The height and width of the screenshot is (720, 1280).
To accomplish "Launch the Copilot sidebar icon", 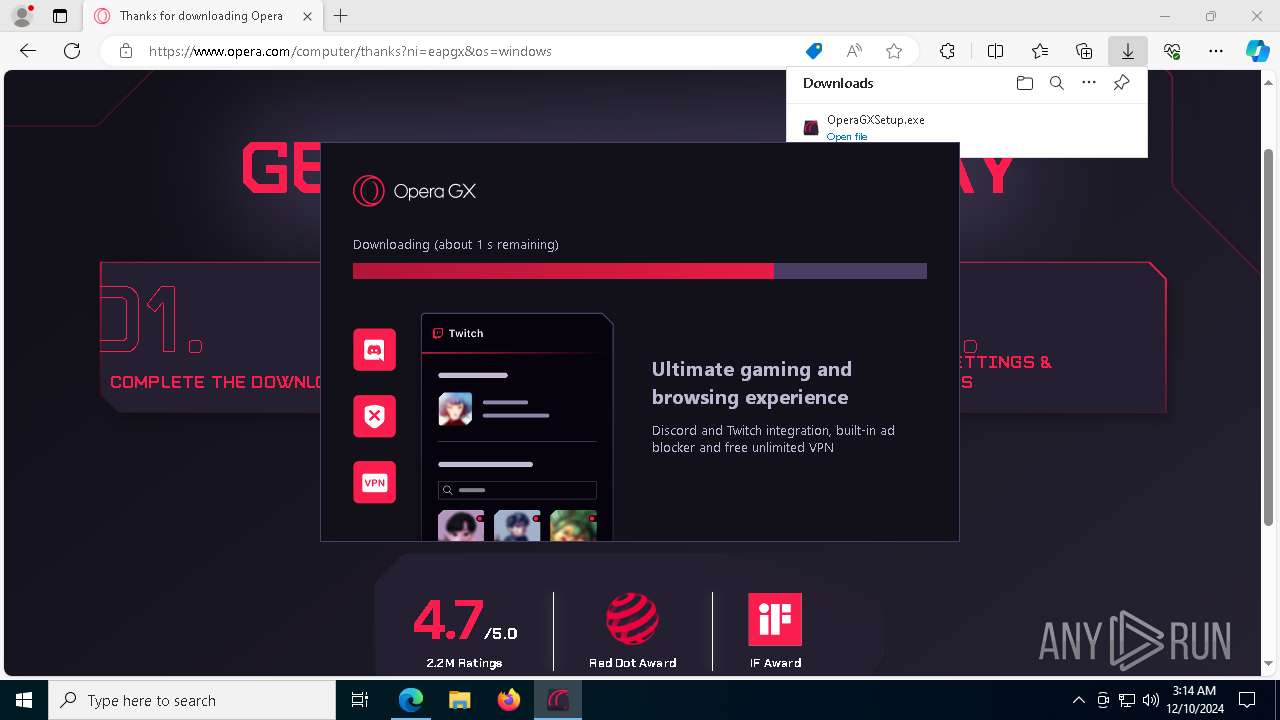I will point(1257,51).
